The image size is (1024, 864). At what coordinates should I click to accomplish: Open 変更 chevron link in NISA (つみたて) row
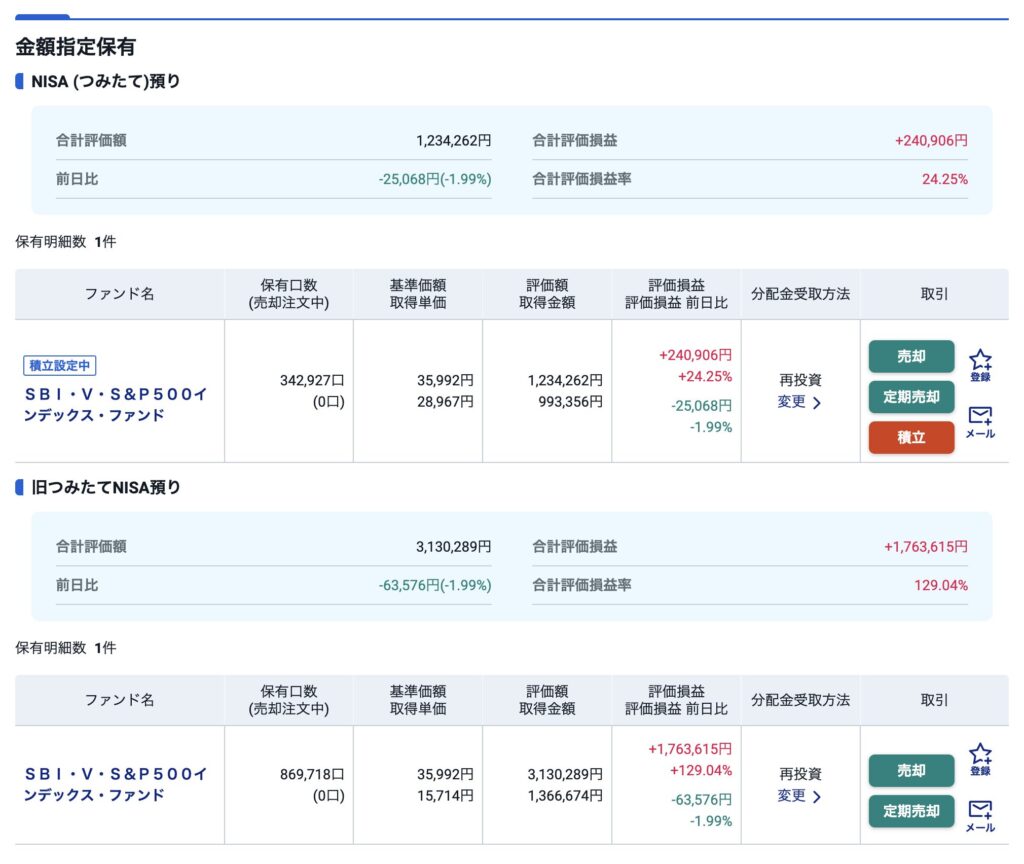click(799, 402)
